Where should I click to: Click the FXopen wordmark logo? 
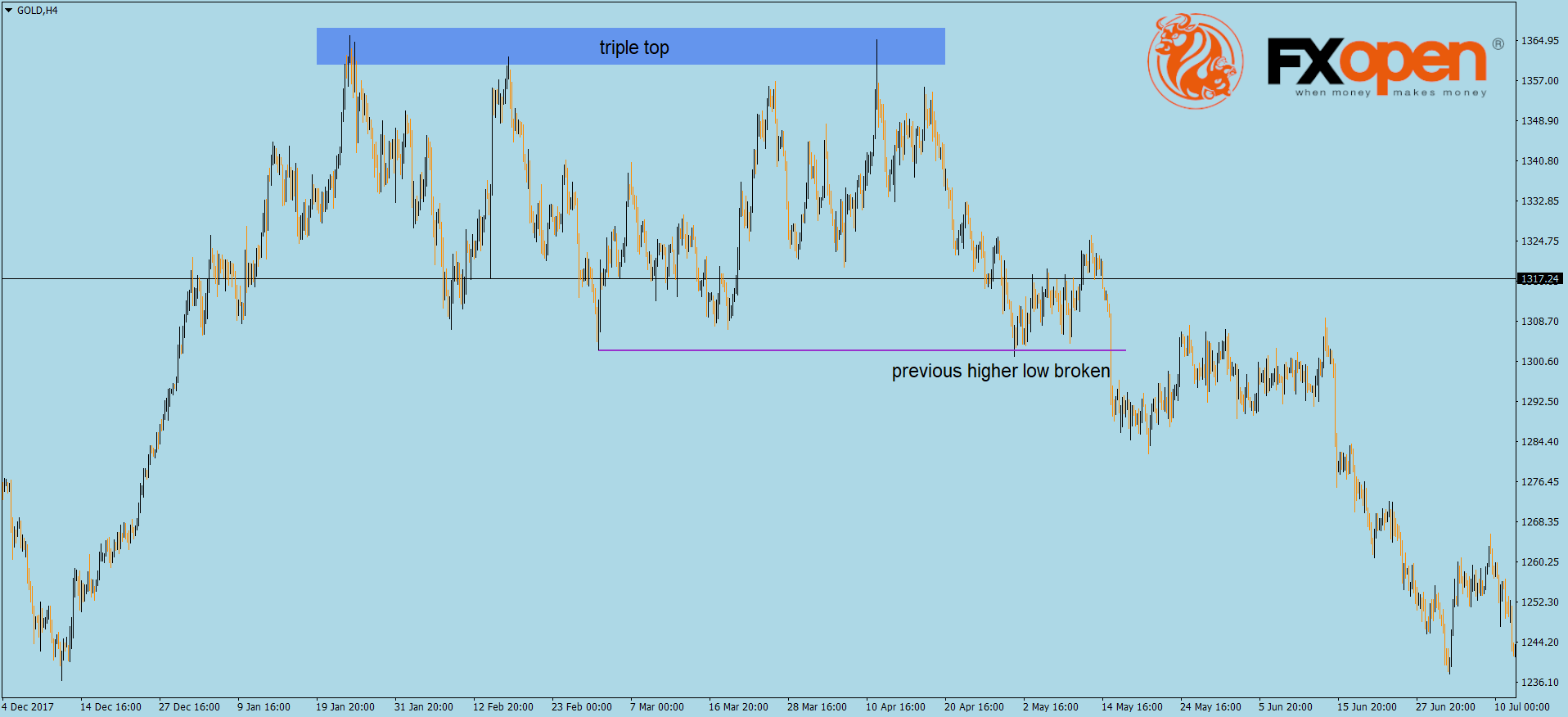(1377, 63)
